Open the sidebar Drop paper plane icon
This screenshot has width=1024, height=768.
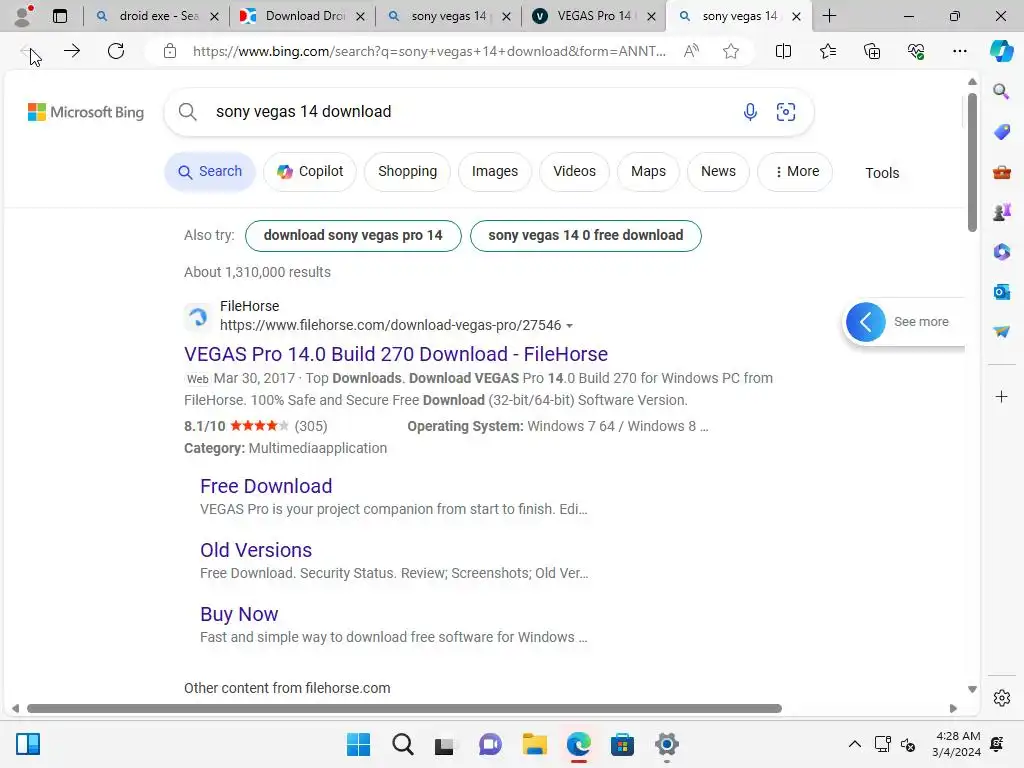point(1001,332)
